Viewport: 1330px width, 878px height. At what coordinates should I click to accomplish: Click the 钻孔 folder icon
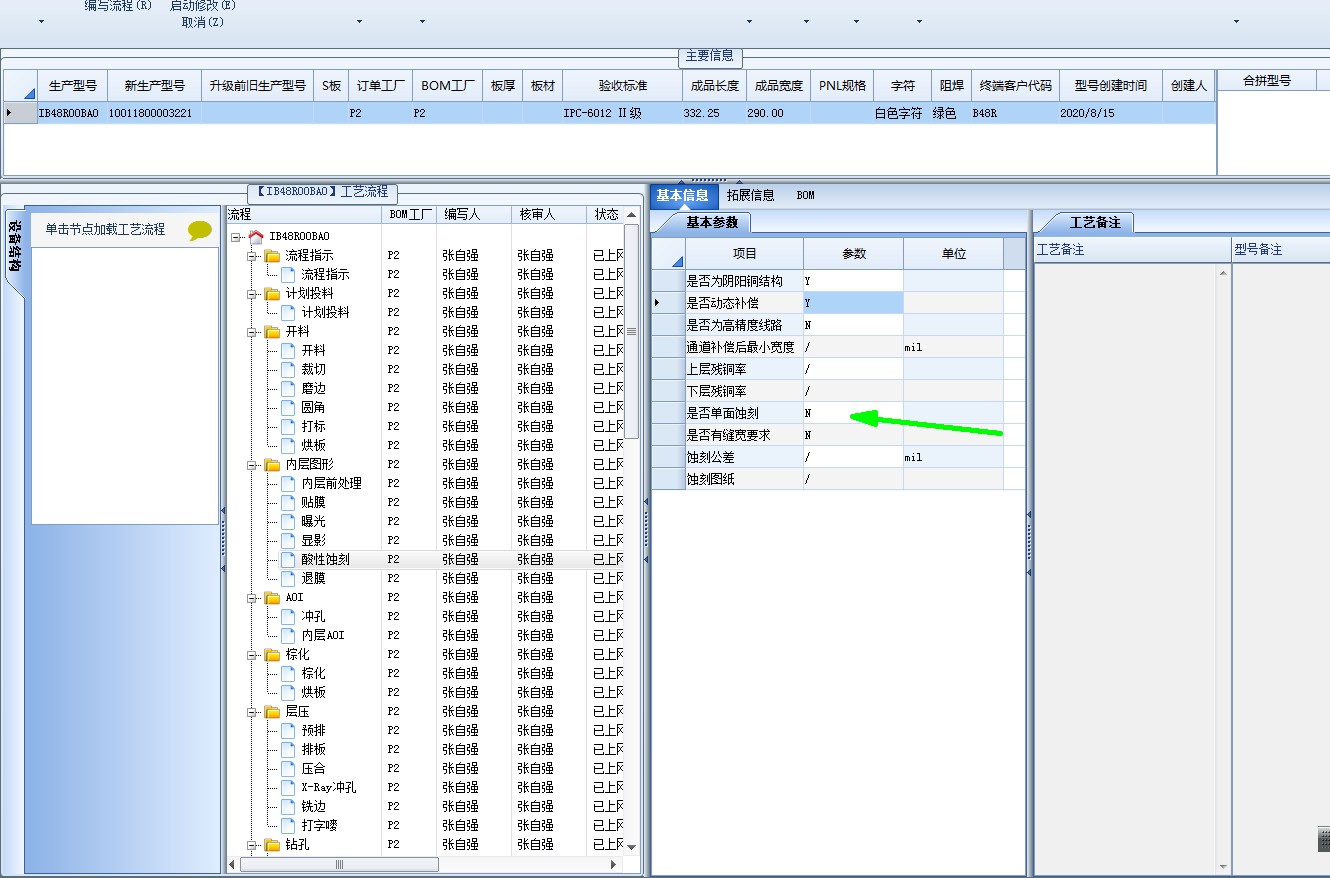click(272, 845)
